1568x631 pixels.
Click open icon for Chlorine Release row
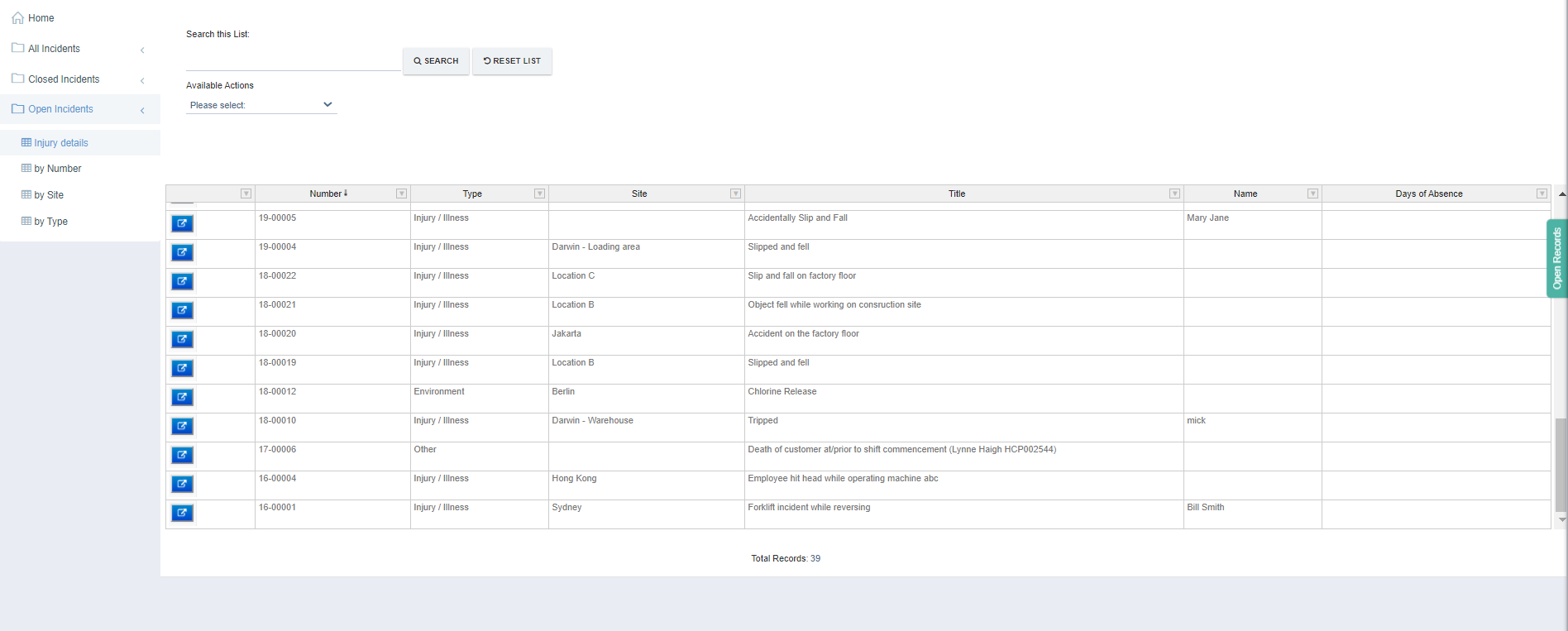pos(182,397)
